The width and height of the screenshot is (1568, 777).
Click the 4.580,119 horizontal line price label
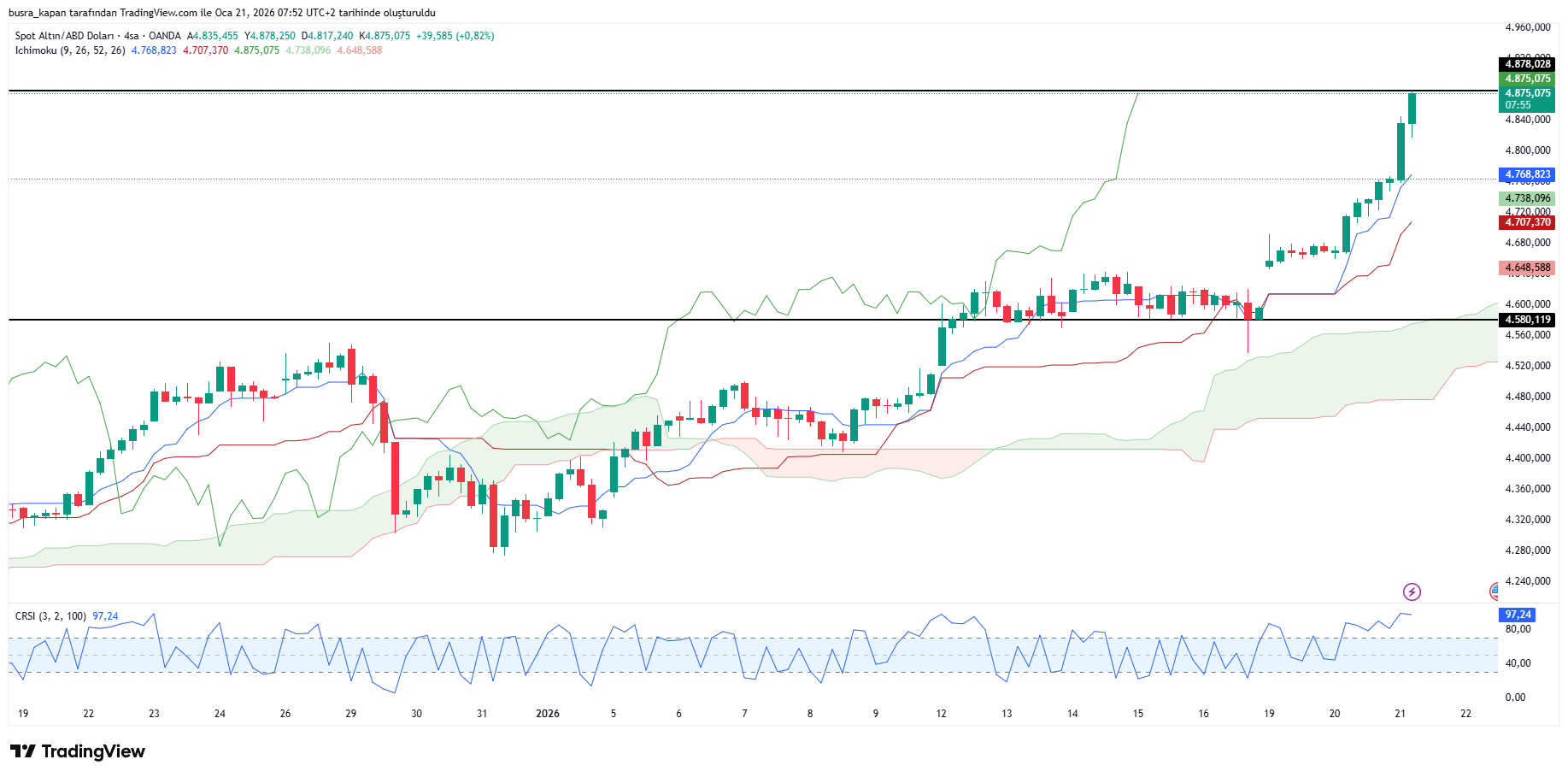1527,320
